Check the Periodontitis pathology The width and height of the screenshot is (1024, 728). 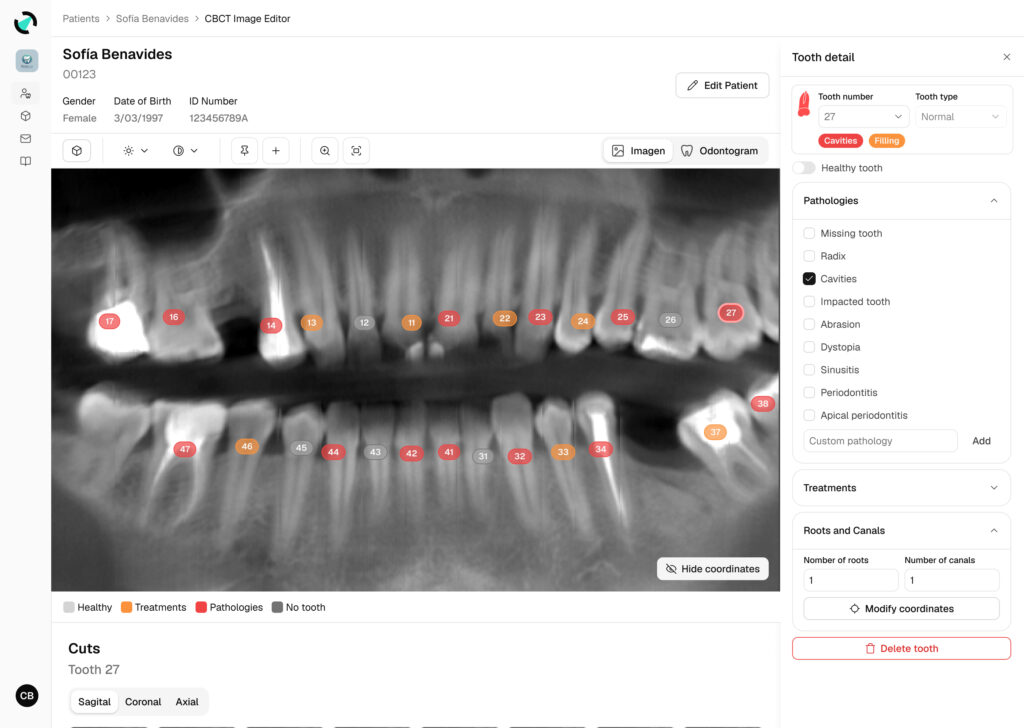tap(809, 392)
